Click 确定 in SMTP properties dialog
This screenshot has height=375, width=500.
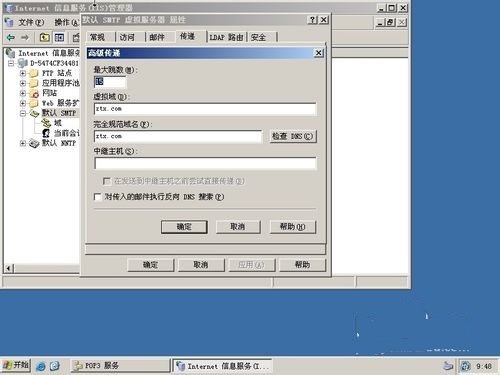(x=151, y=265)
